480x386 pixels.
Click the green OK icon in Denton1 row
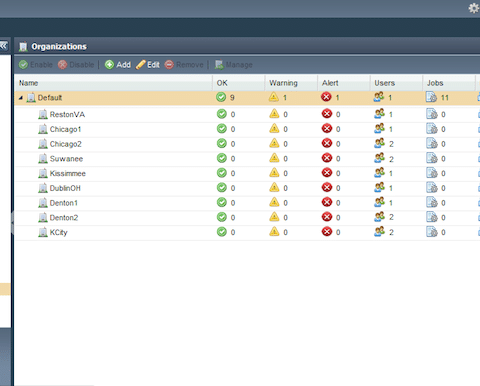222,202
